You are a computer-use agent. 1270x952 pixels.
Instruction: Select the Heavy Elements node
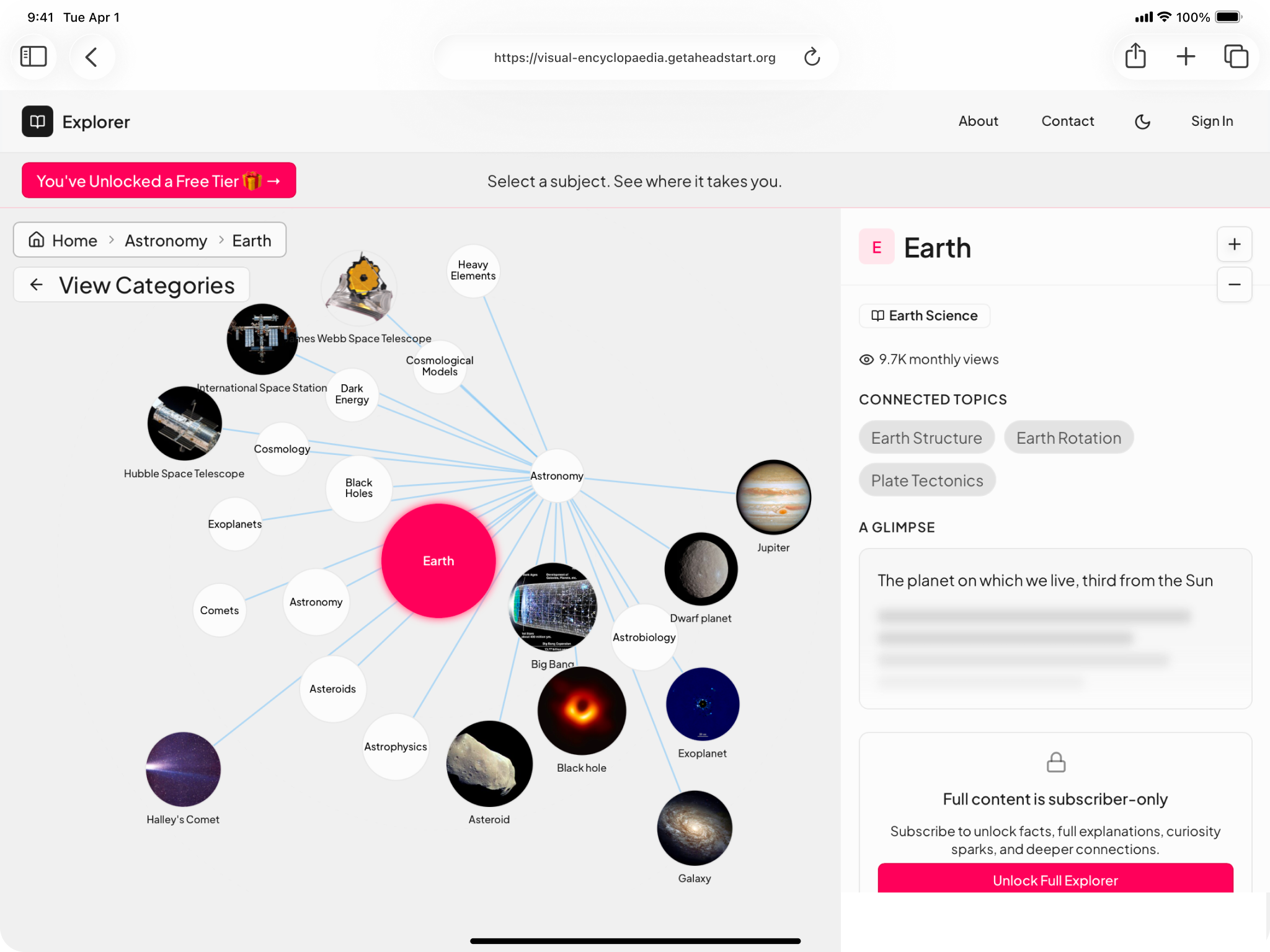(x=473, y=271)
